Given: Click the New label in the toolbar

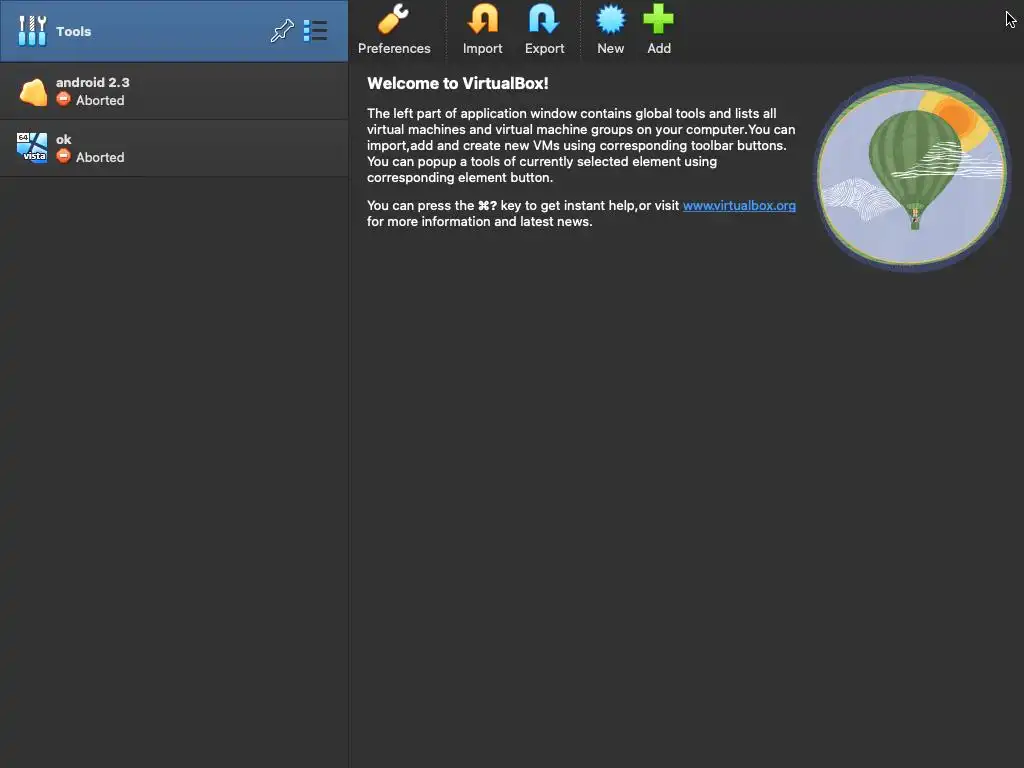Looking at the screenshot, I should click(611, 48).
